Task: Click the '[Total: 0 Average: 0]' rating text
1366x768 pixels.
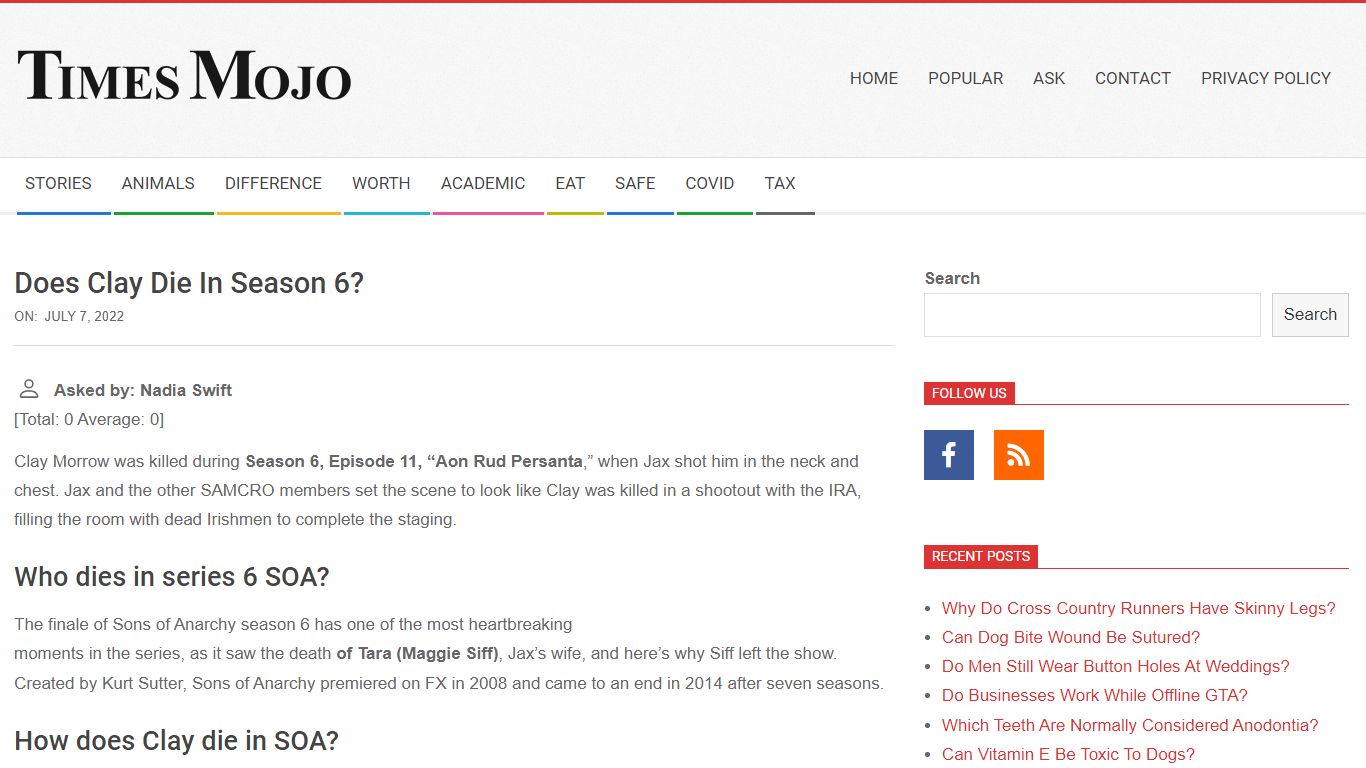Action: 89,419
